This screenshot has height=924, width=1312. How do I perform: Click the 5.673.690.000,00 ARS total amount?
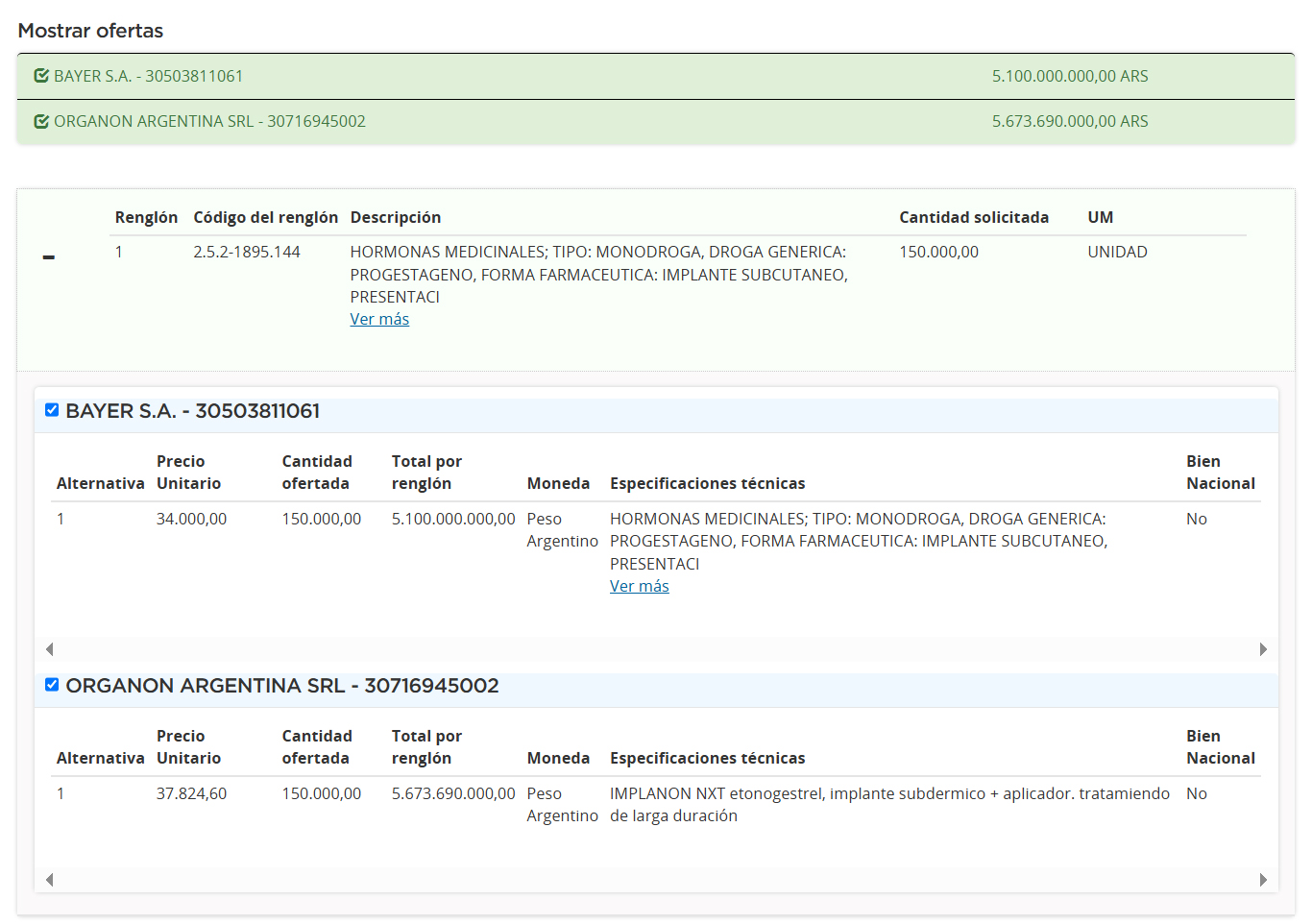click(x=1070, y=121)
